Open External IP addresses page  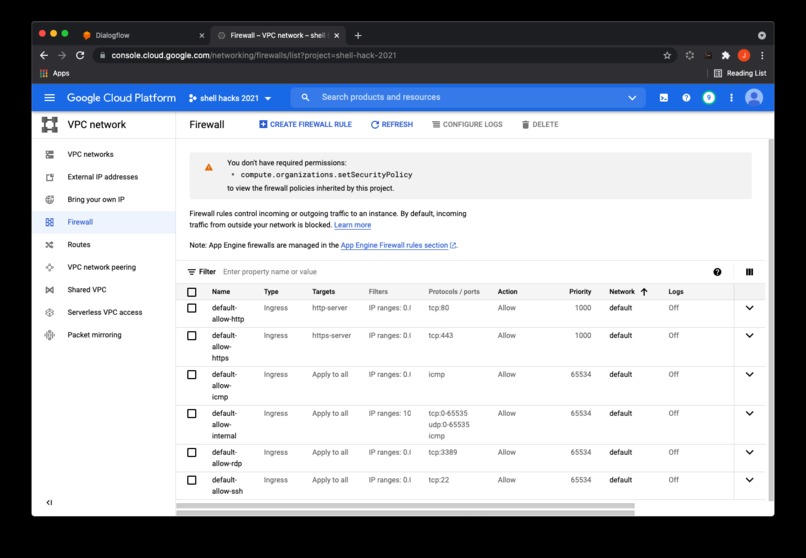(x=103, y=177)
